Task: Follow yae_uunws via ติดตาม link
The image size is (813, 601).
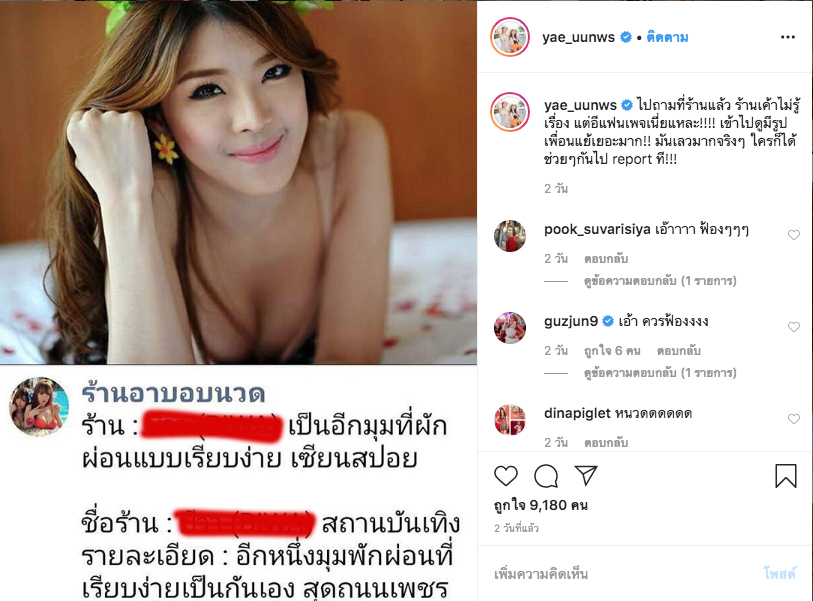Action: point(667,37)
